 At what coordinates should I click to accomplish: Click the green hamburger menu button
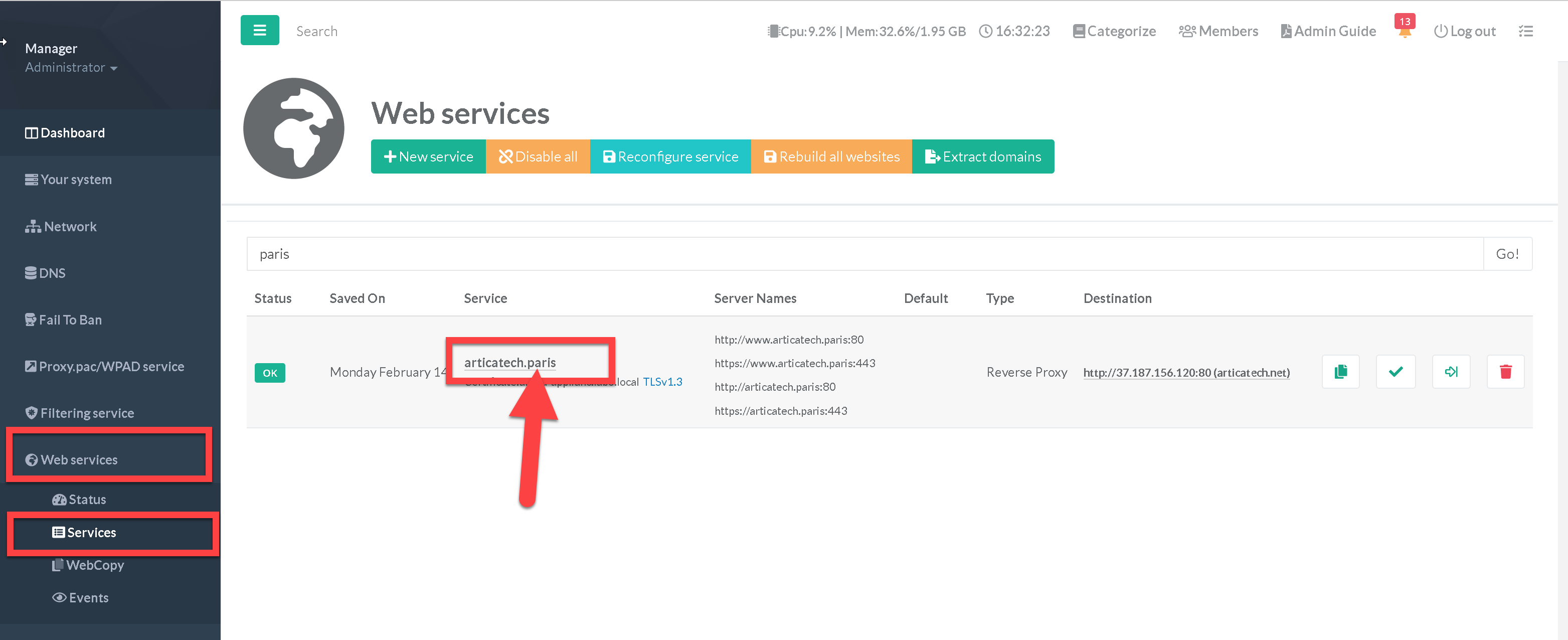click(259, 31)
